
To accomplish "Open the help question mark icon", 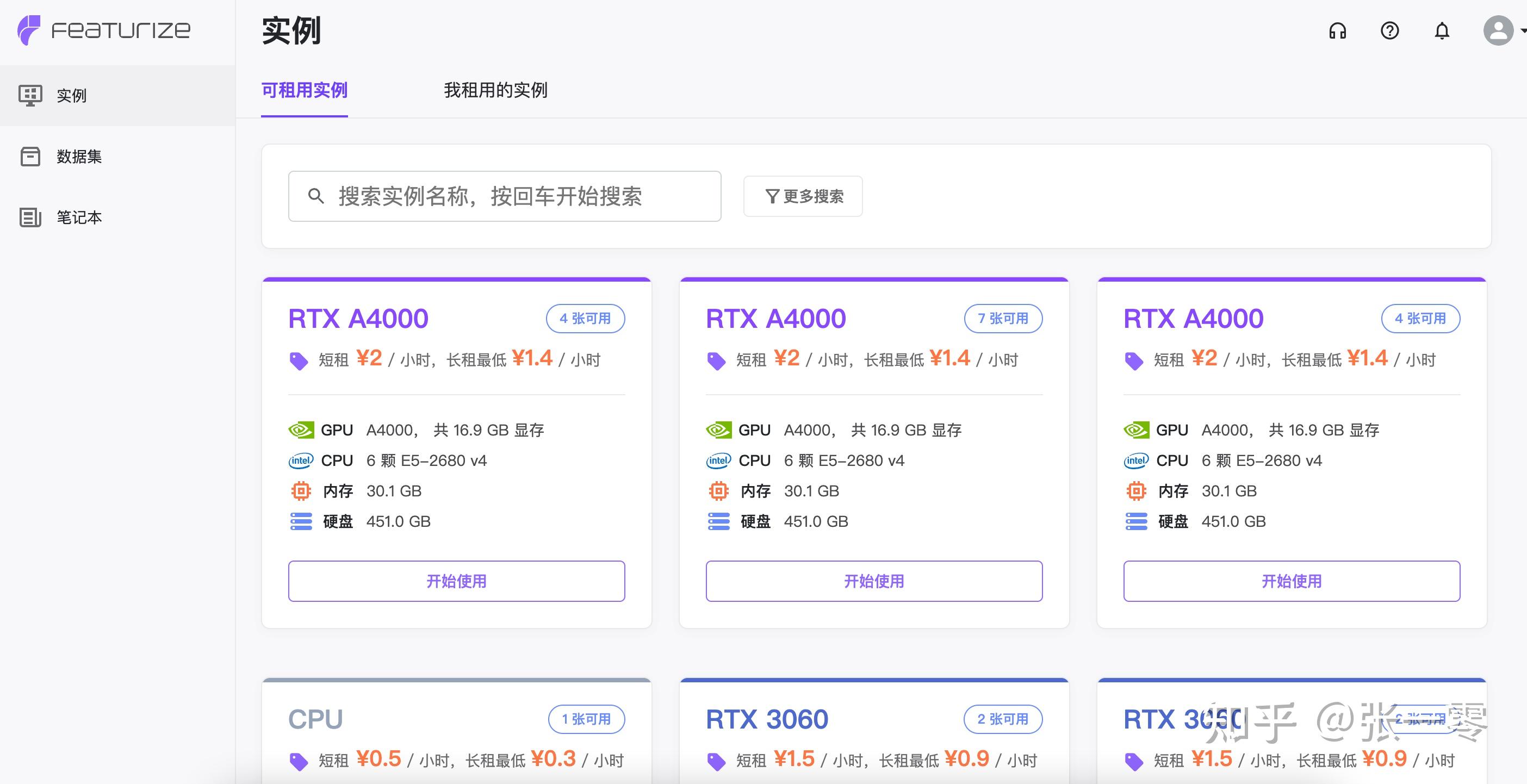I will 1389,31.
